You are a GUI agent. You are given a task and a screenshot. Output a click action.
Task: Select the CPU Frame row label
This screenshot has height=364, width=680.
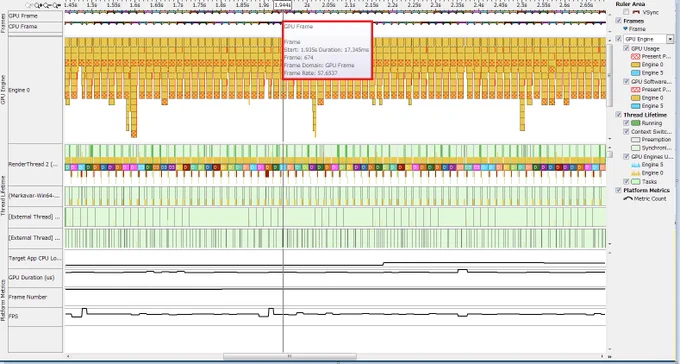(23, 26)
